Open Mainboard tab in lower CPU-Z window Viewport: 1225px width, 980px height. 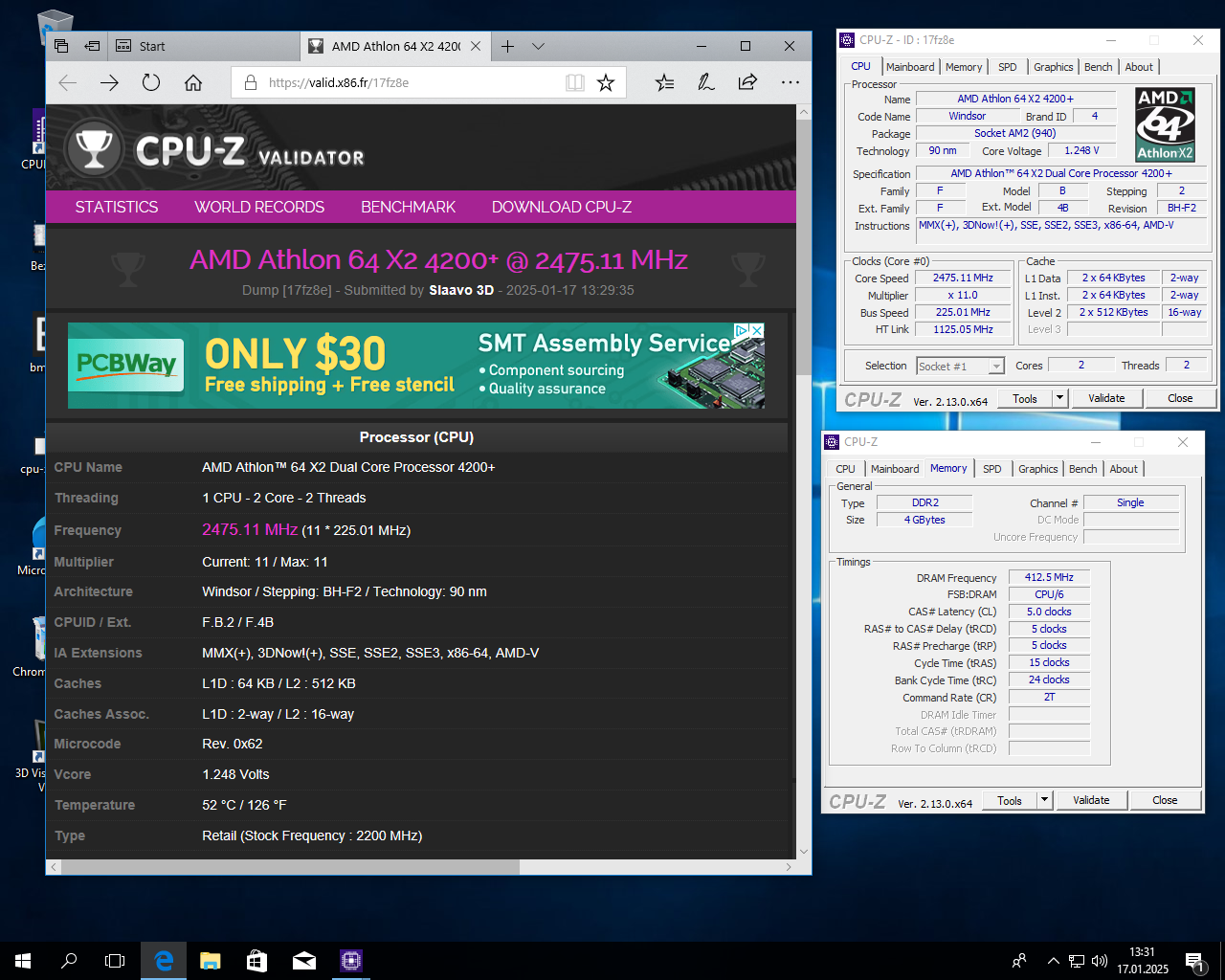click(x=895, y=469)
